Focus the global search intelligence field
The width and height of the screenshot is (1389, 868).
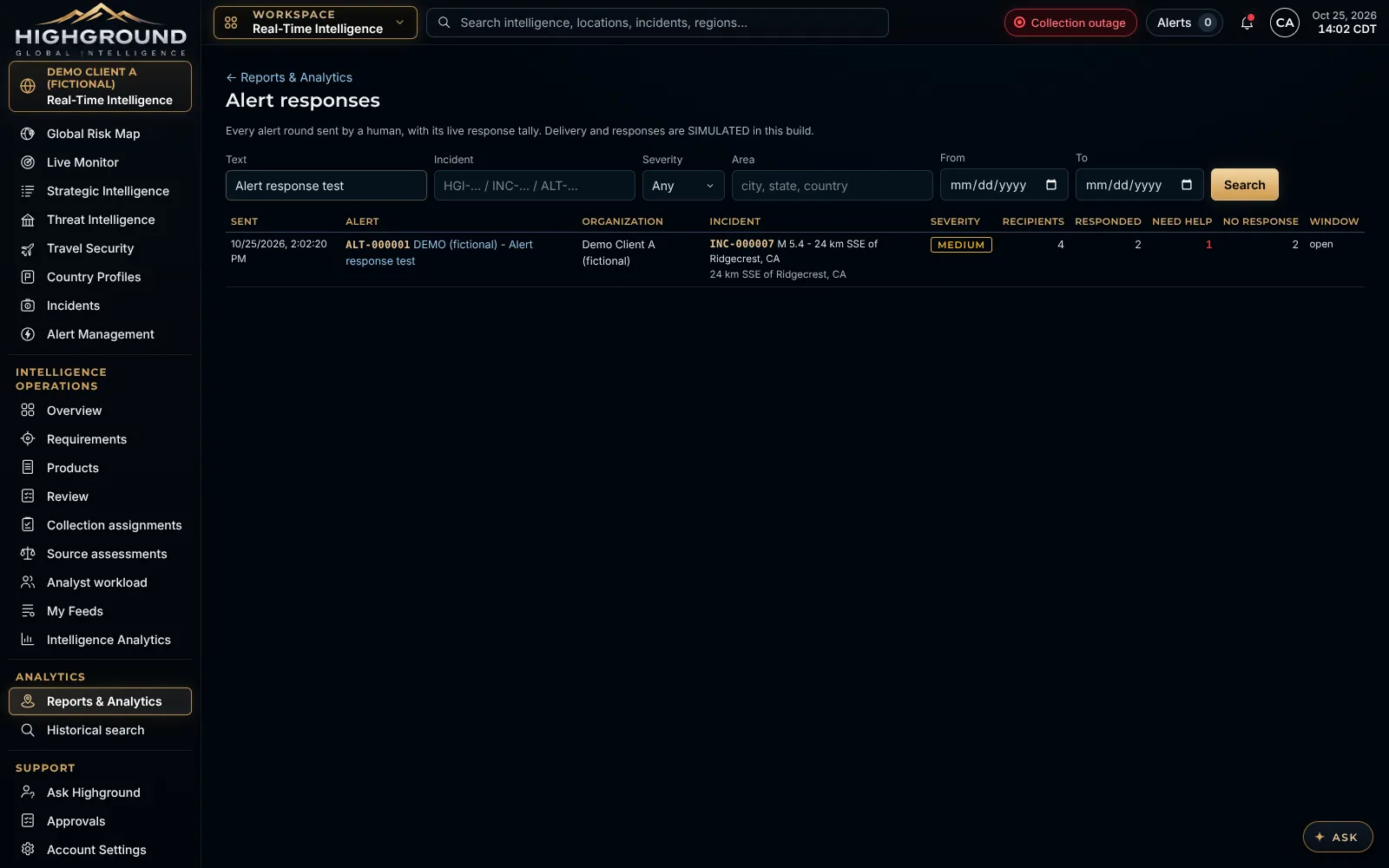(657, 23)
